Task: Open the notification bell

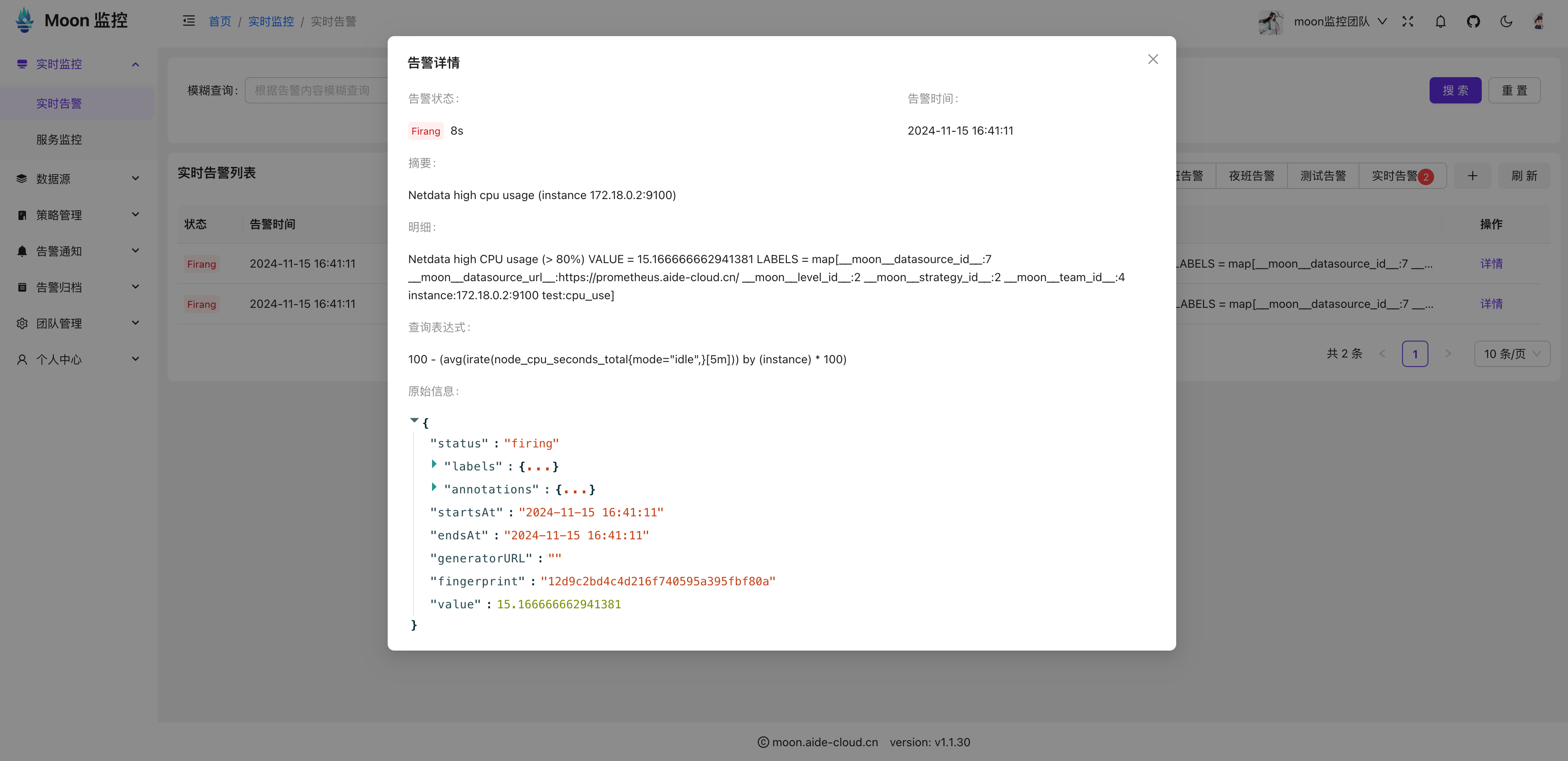Action: (1440, 22)
